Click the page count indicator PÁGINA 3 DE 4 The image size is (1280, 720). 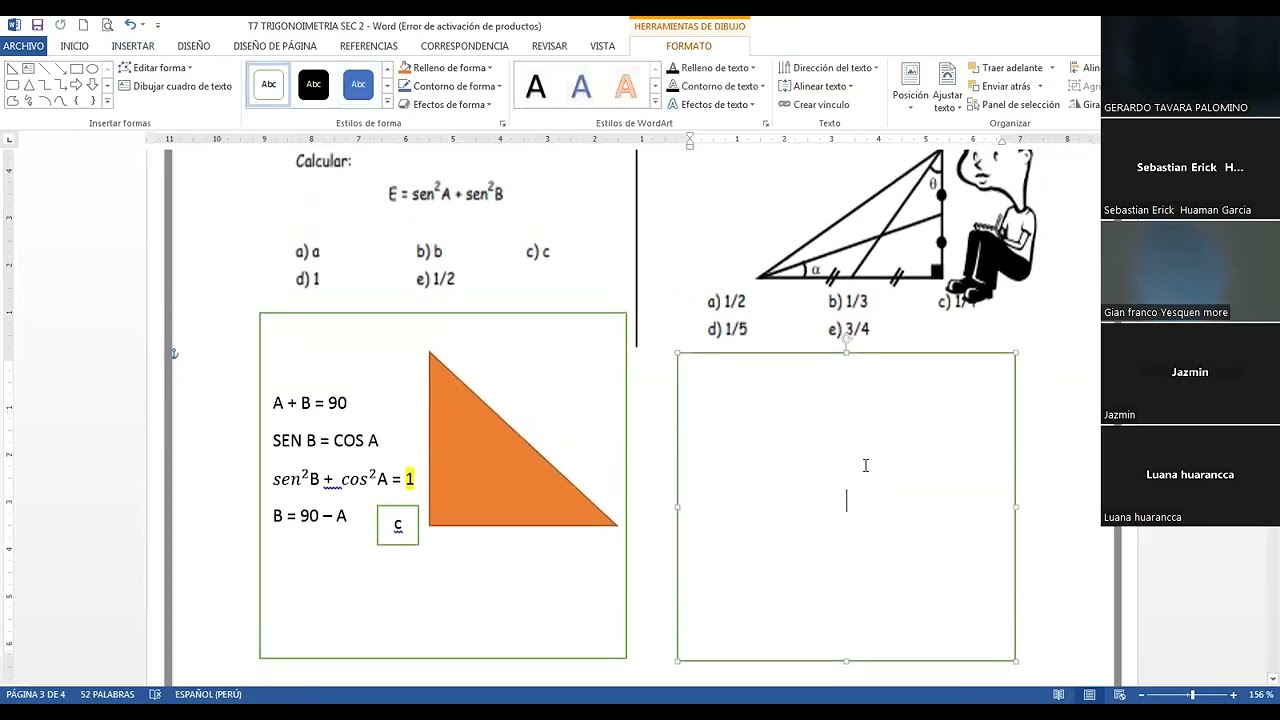click(x=36, y=694)
